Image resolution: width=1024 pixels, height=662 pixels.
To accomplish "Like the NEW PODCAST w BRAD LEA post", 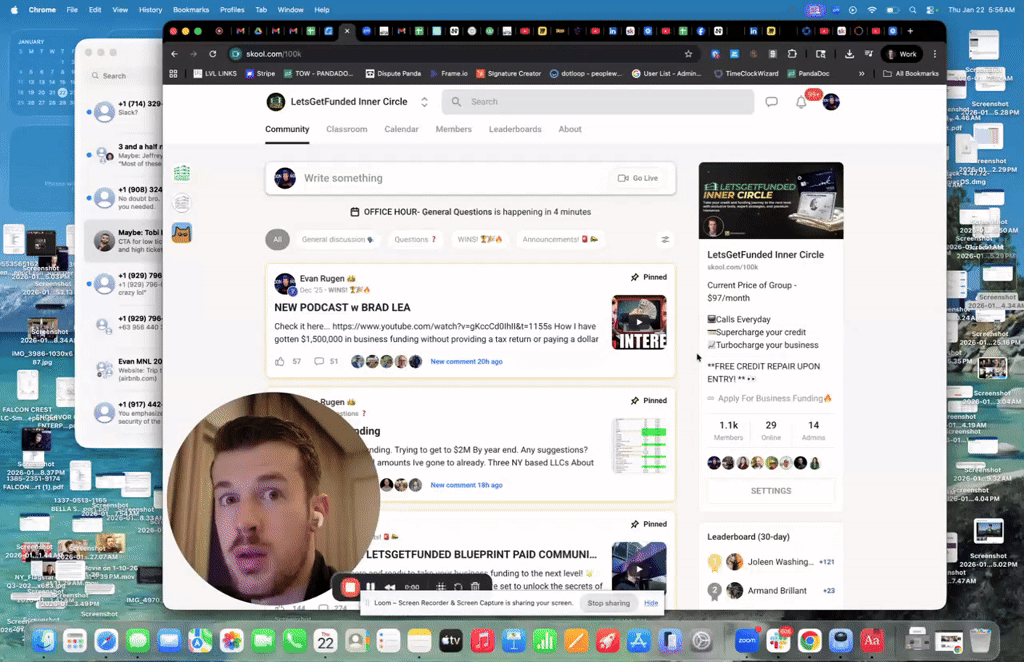I will coord(280,361).
